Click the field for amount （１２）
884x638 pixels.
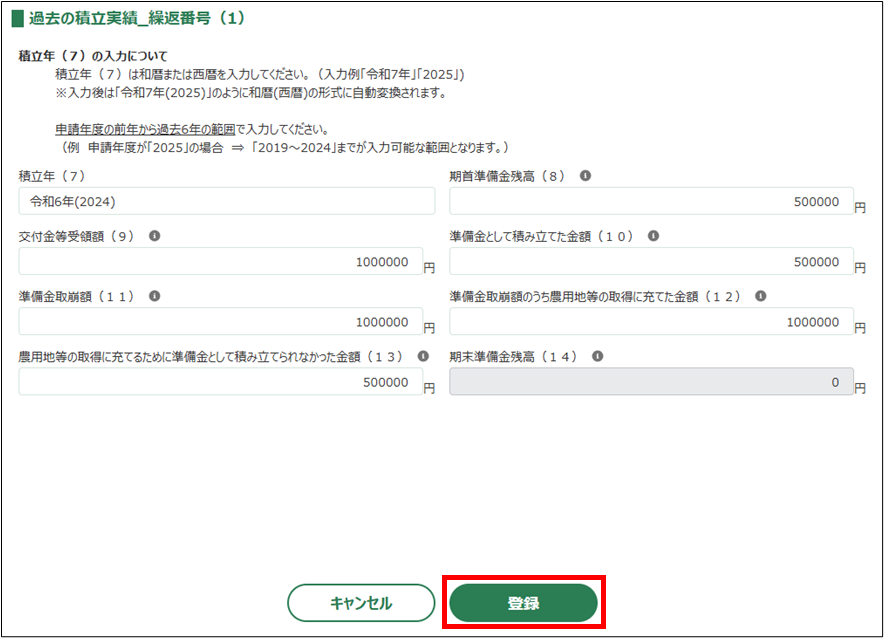pyautogui.click(x=650, y=322)
